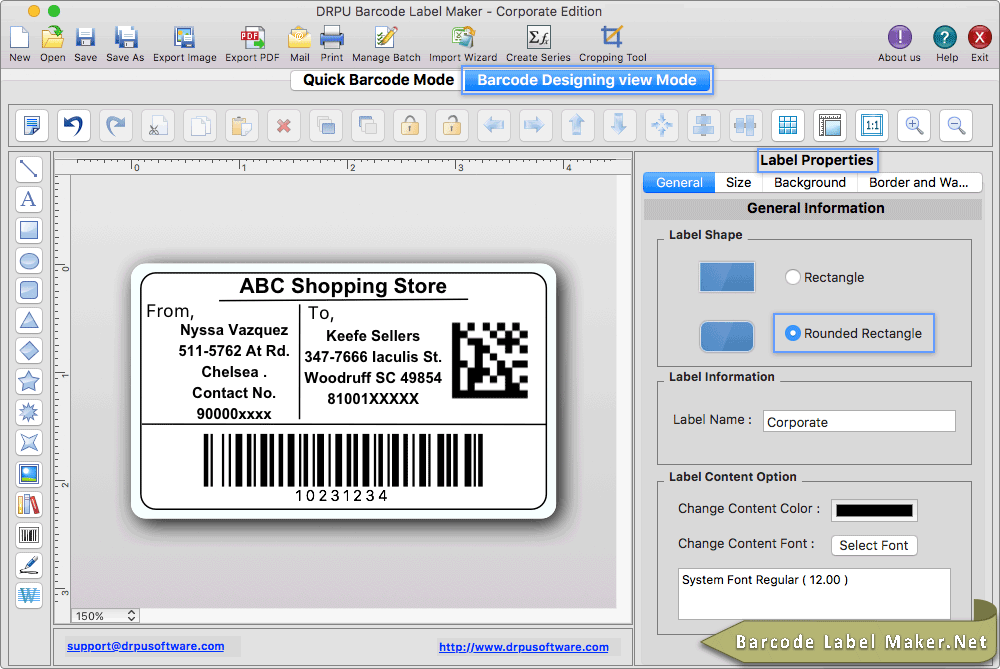Click the Print icon
Image resolution: width=1000 pixels, height=669 pixels.
click(x=332, y=38)
